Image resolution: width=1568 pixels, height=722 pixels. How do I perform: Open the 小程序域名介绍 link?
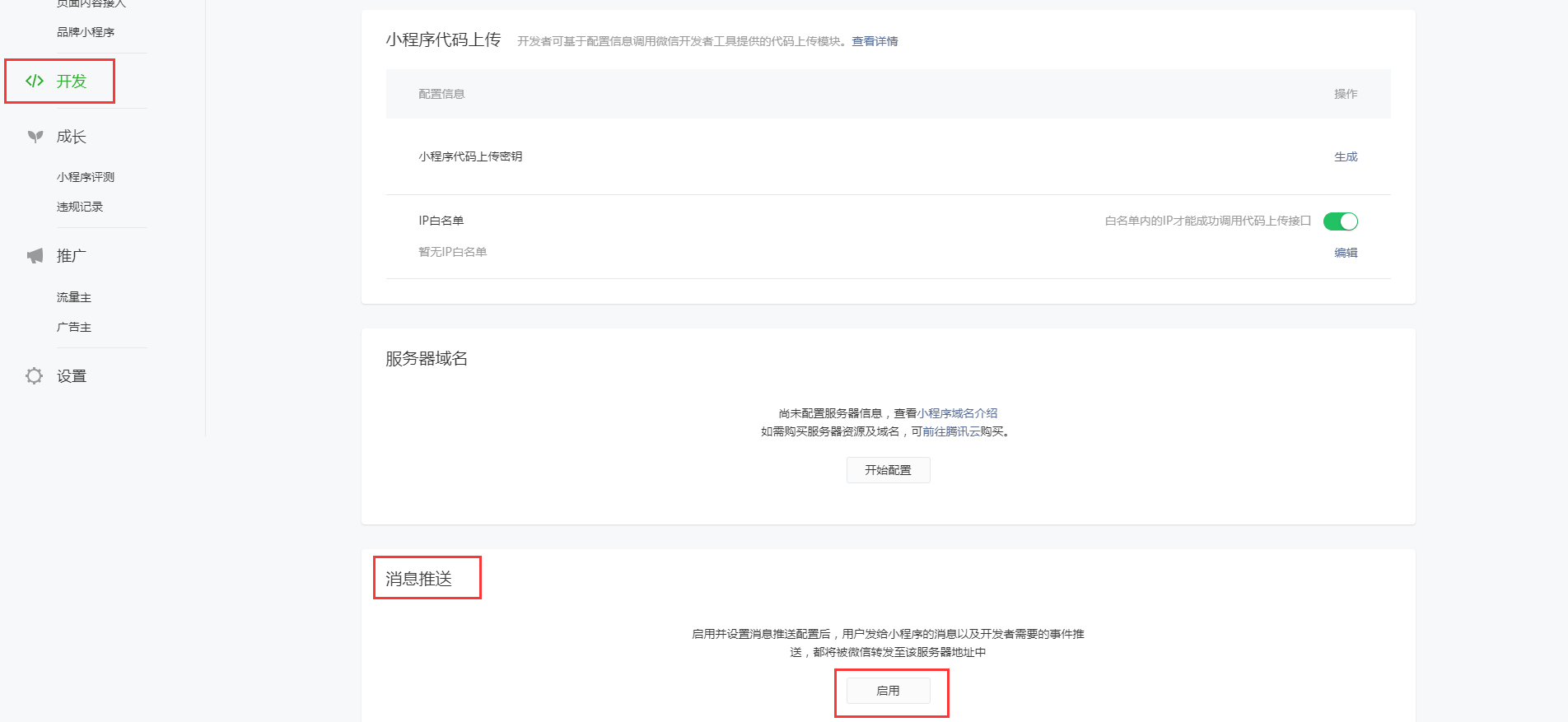click(958, 413)
